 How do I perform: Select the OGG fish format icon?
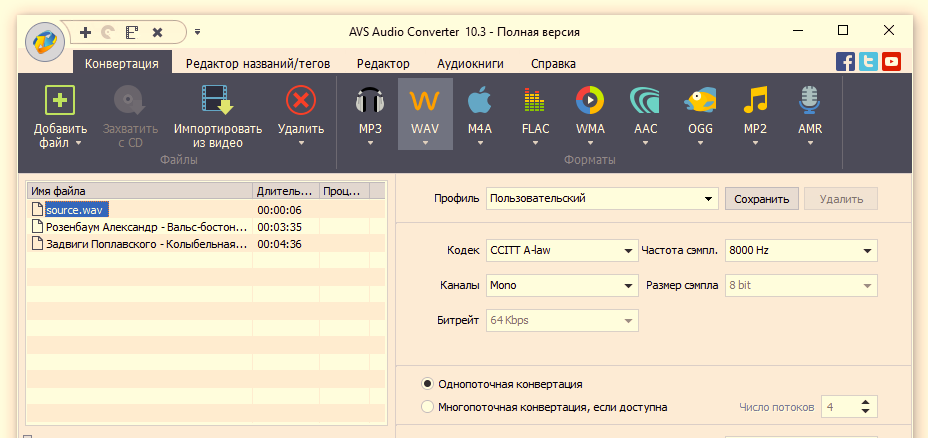(x=700, y=100)
